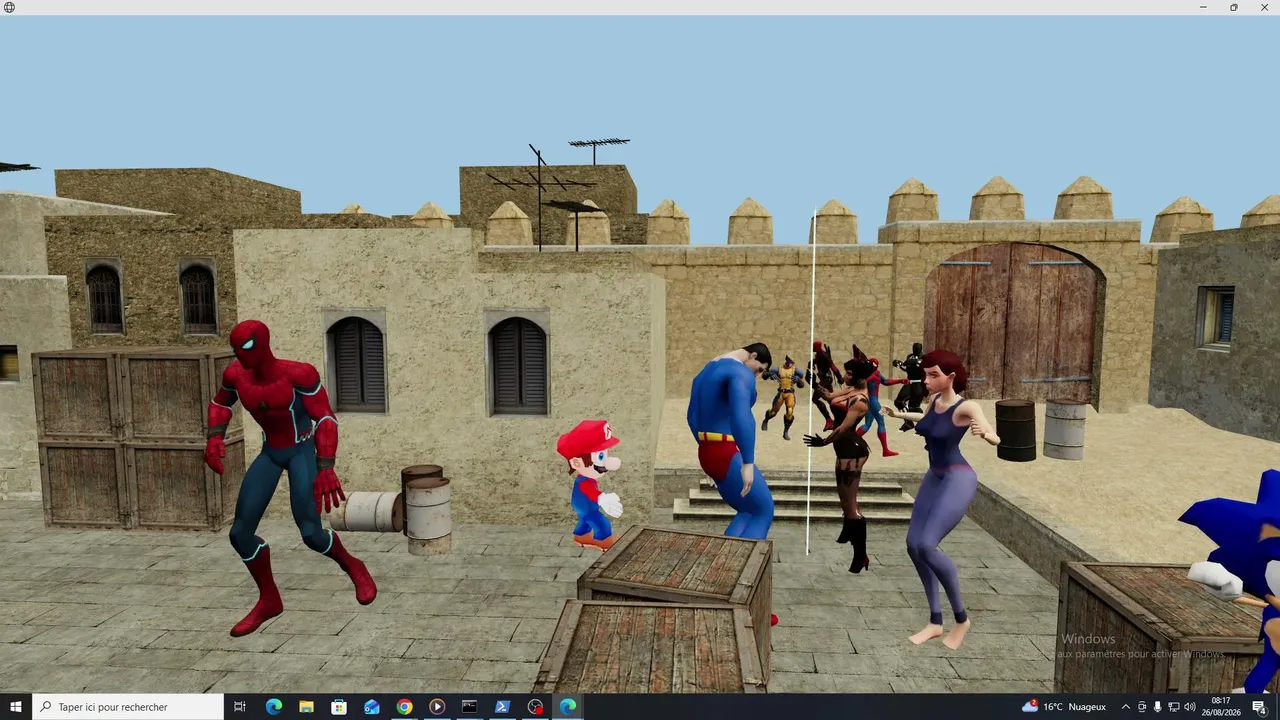Open the notification center with 4 notifications
The image size is (1280, 720).
tap(1259, 707)
